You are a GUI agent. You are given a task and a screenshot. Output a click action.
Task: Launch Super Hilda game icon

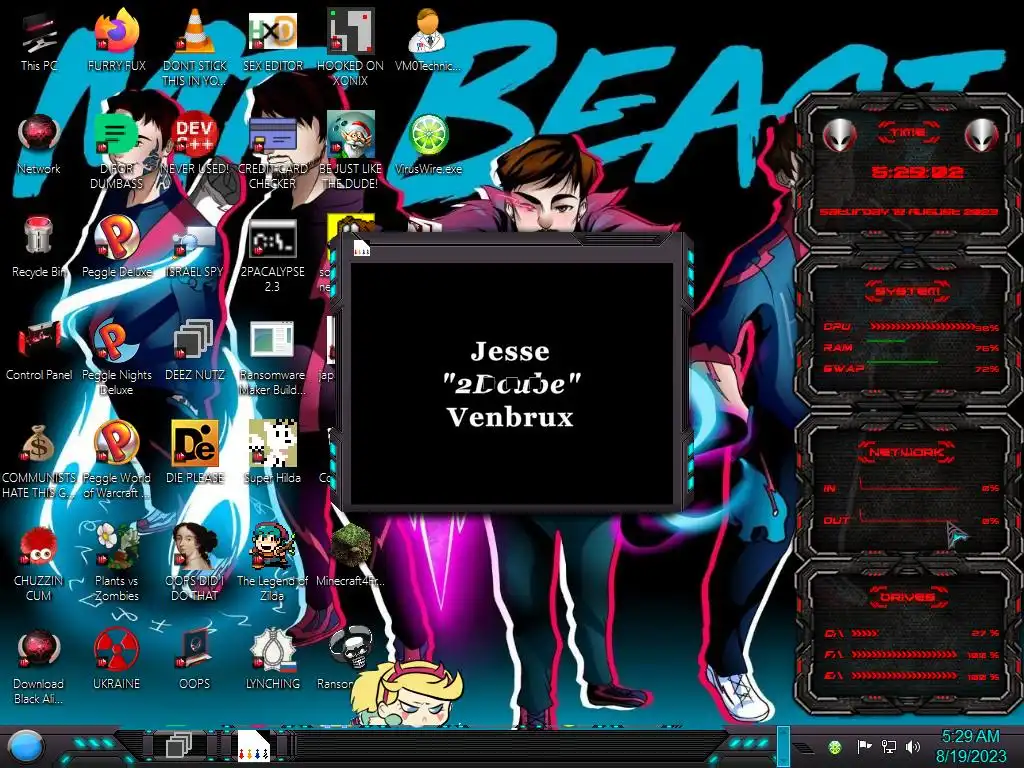[273, 443]
